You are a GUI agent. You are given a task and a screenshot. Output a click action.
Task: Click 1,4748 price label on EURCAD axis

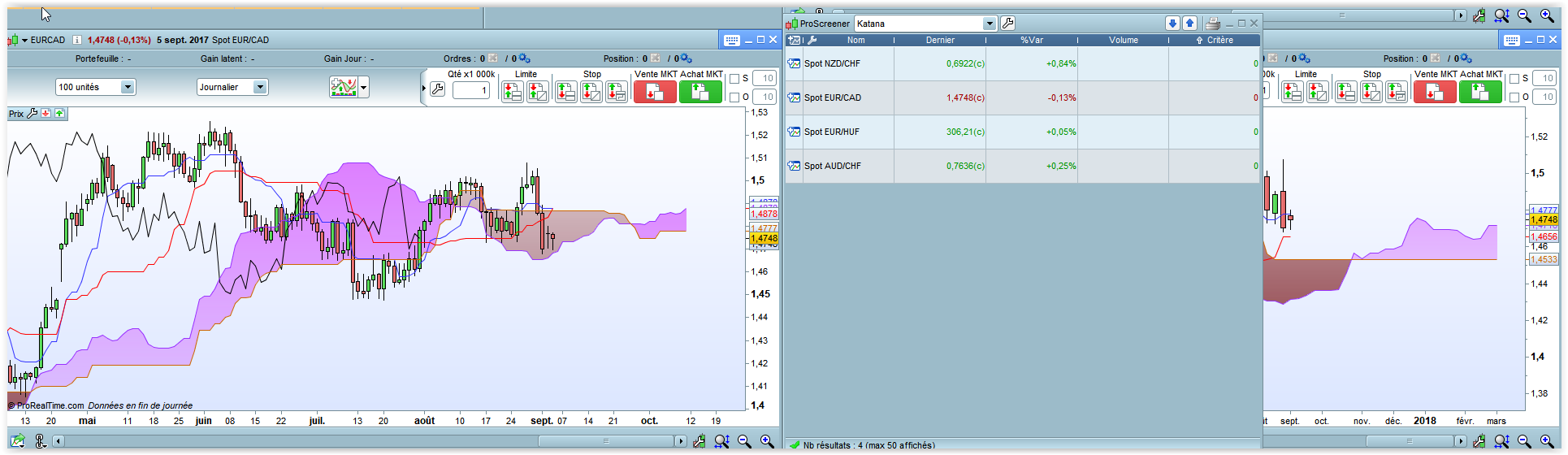(764, 239)
